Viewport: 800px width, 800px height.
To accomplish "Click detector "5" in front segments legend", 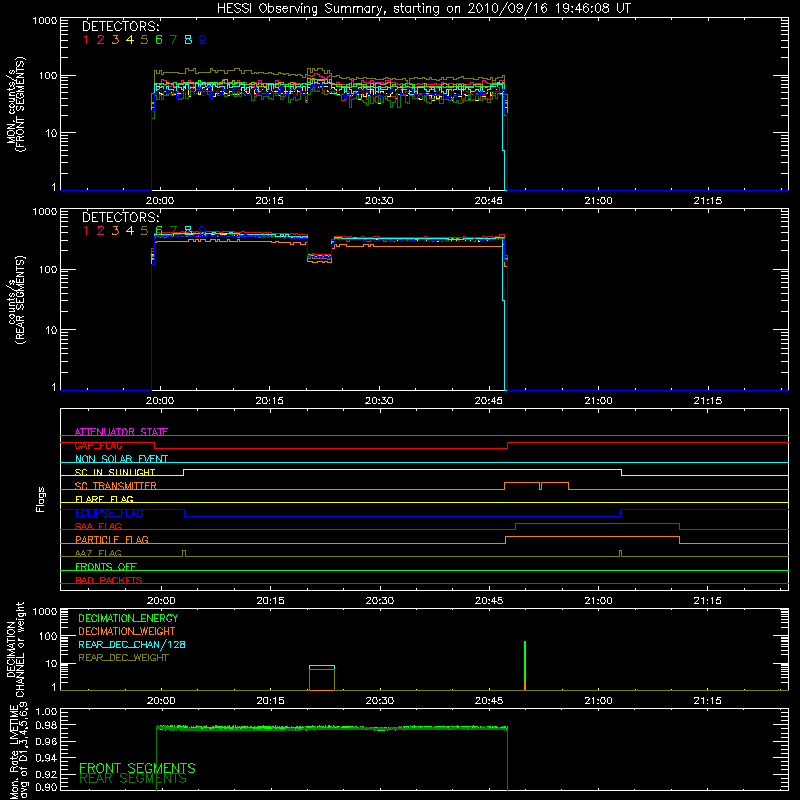I will [x=144, y=40].
